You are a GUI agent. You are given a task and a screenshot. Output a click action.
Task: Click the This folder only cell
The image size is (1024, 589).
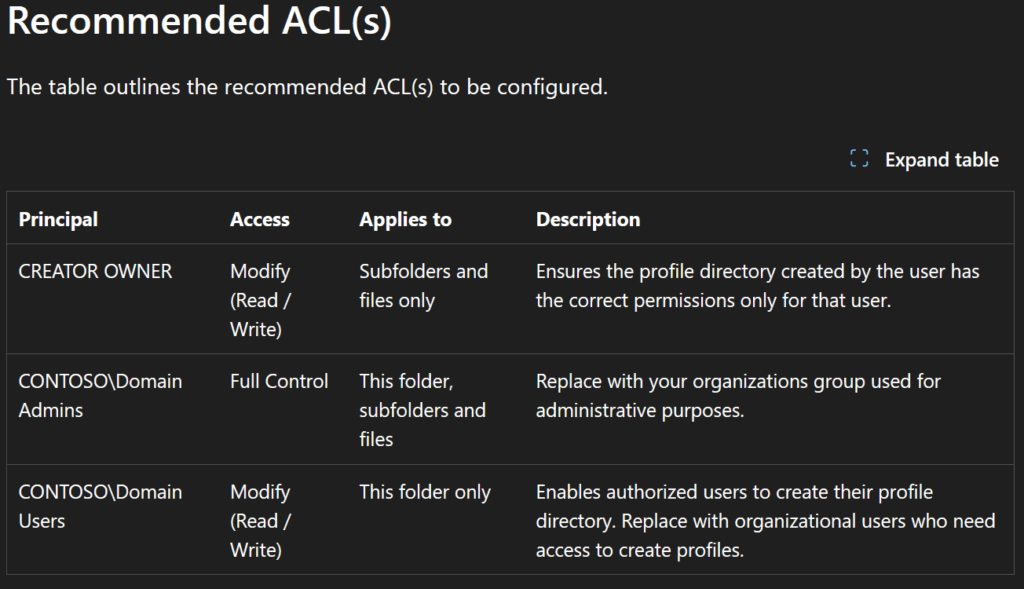pos(425,492)
